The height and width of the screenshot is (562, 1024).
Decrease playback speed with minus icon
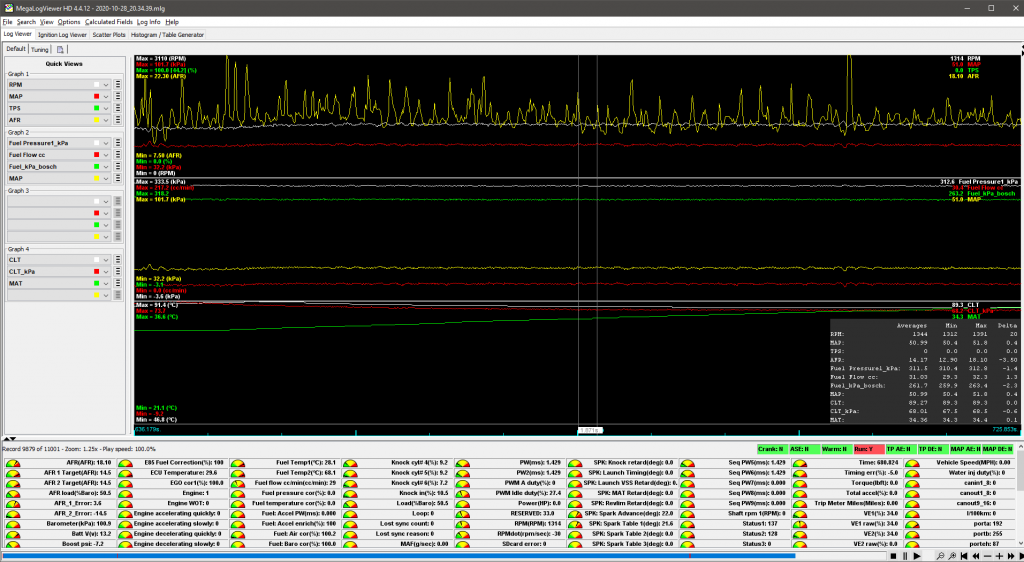987,556
